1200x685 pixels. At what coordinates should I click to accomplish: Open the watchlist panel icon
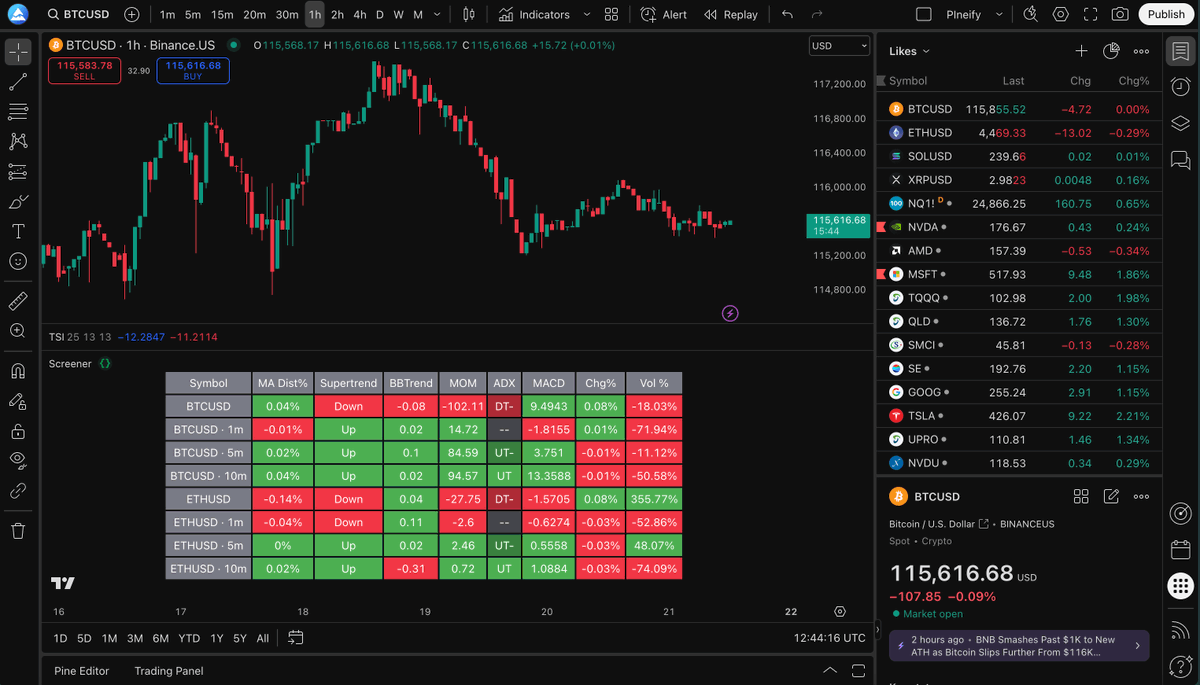click(1181, 52)
